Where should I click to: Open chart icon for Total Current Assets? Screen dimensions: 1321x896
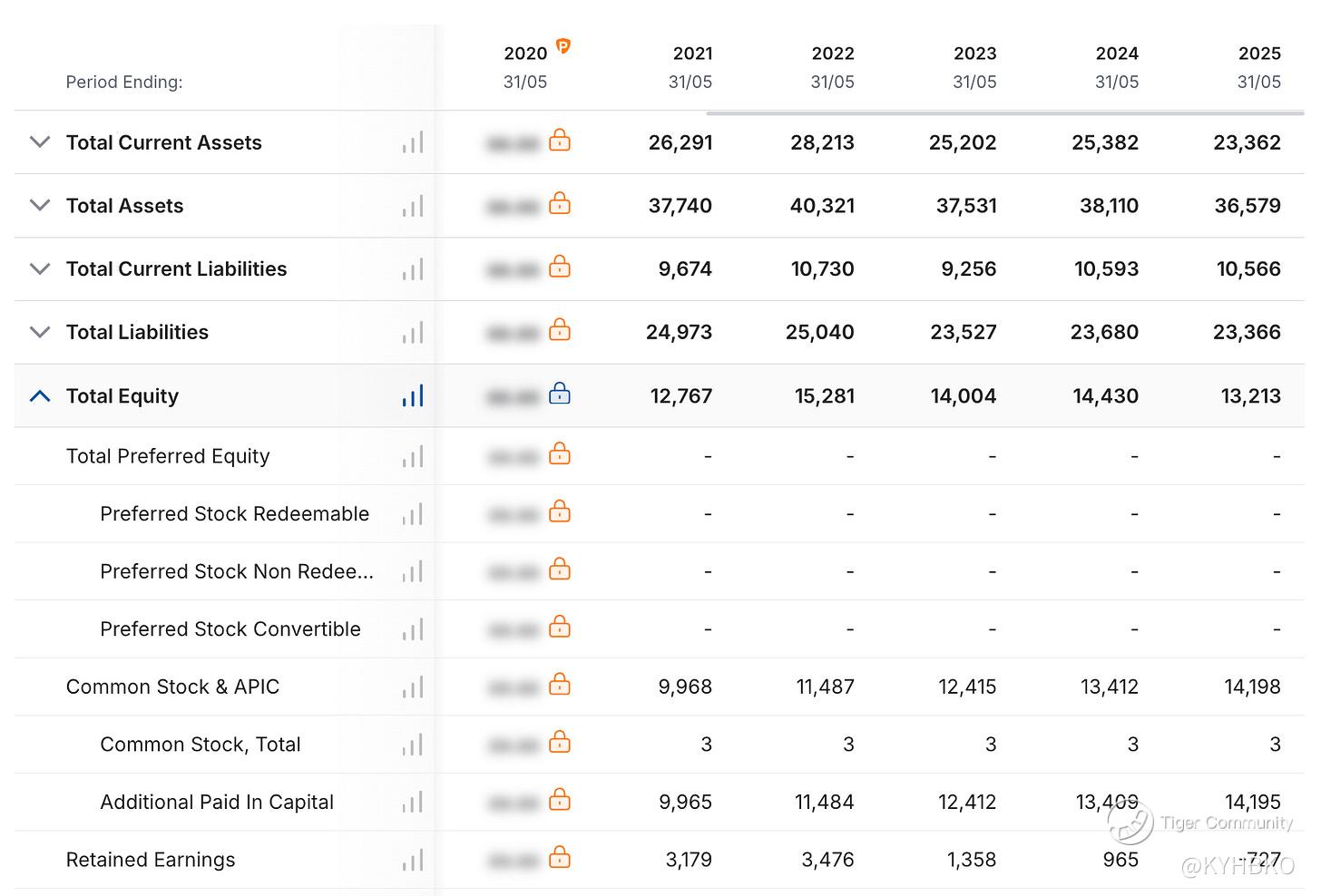[x=413, y=142]
